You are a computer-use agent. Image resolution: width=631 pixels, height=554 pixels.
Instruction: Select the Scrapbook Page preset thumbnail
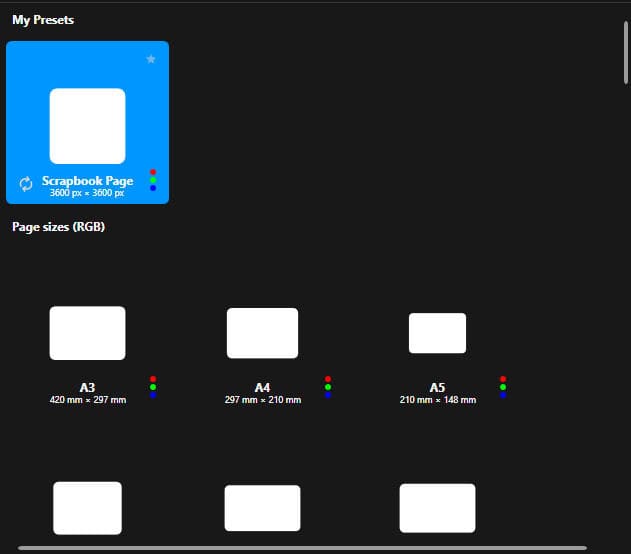coord(87,126)
